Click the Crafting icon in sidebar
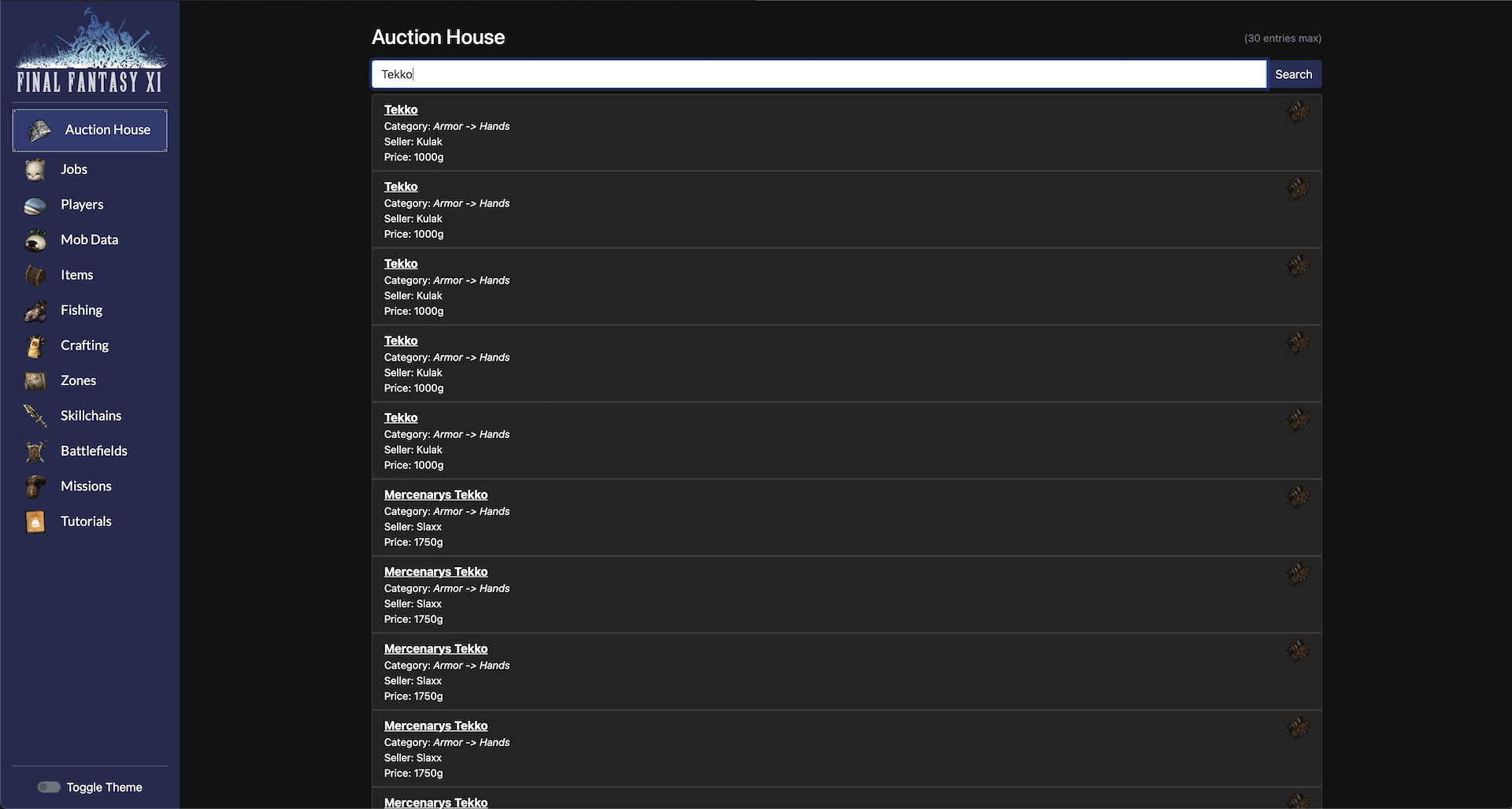Image resolution: width=1512 pixels, height=809 pixels. (35, 346)
